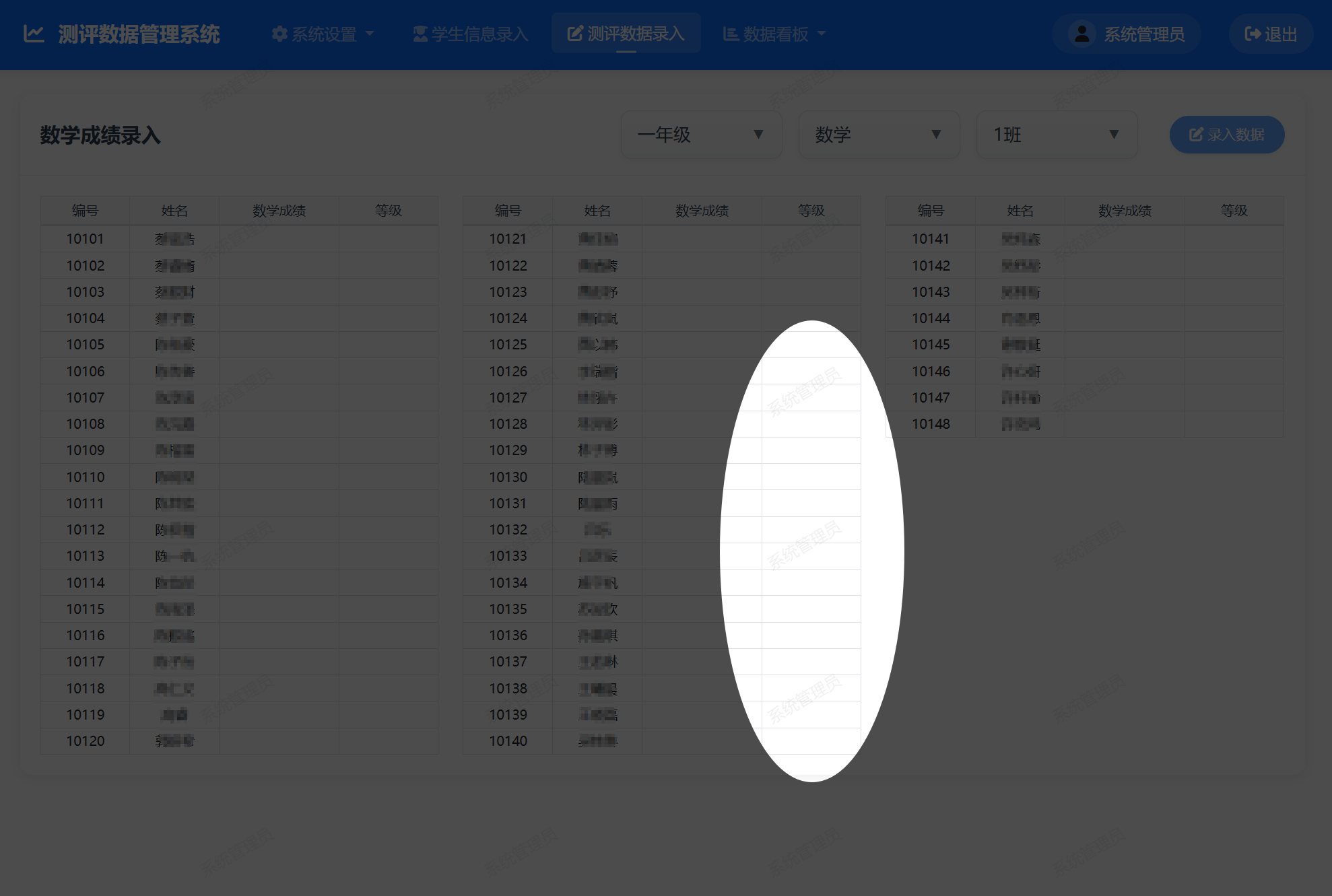Click the 录入数据 button
The width and height of the screenshot is (1332, 896).
[1226, 134]
